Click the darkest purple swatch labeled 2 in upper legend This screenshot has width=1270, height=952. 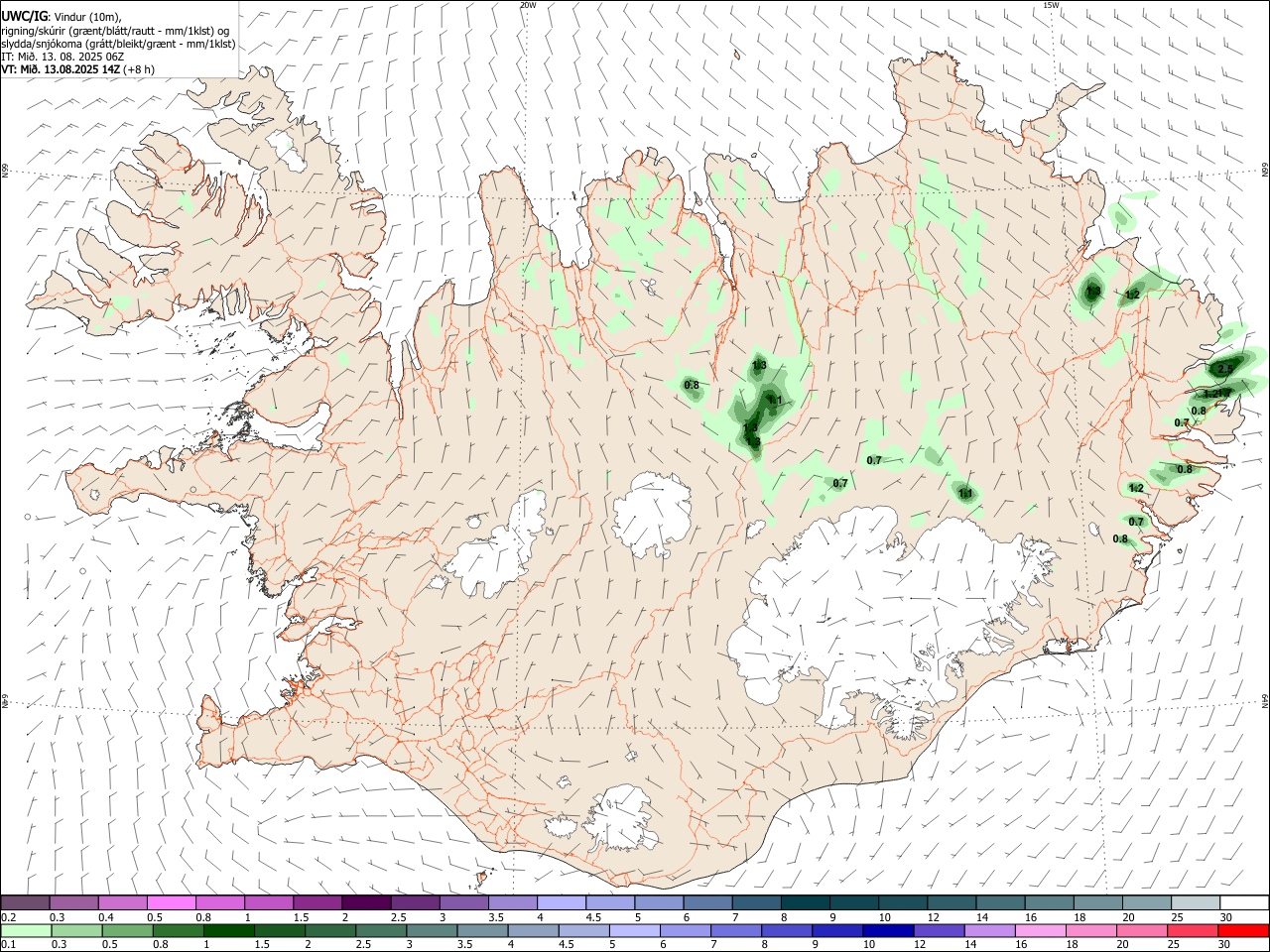click(366, 902)
